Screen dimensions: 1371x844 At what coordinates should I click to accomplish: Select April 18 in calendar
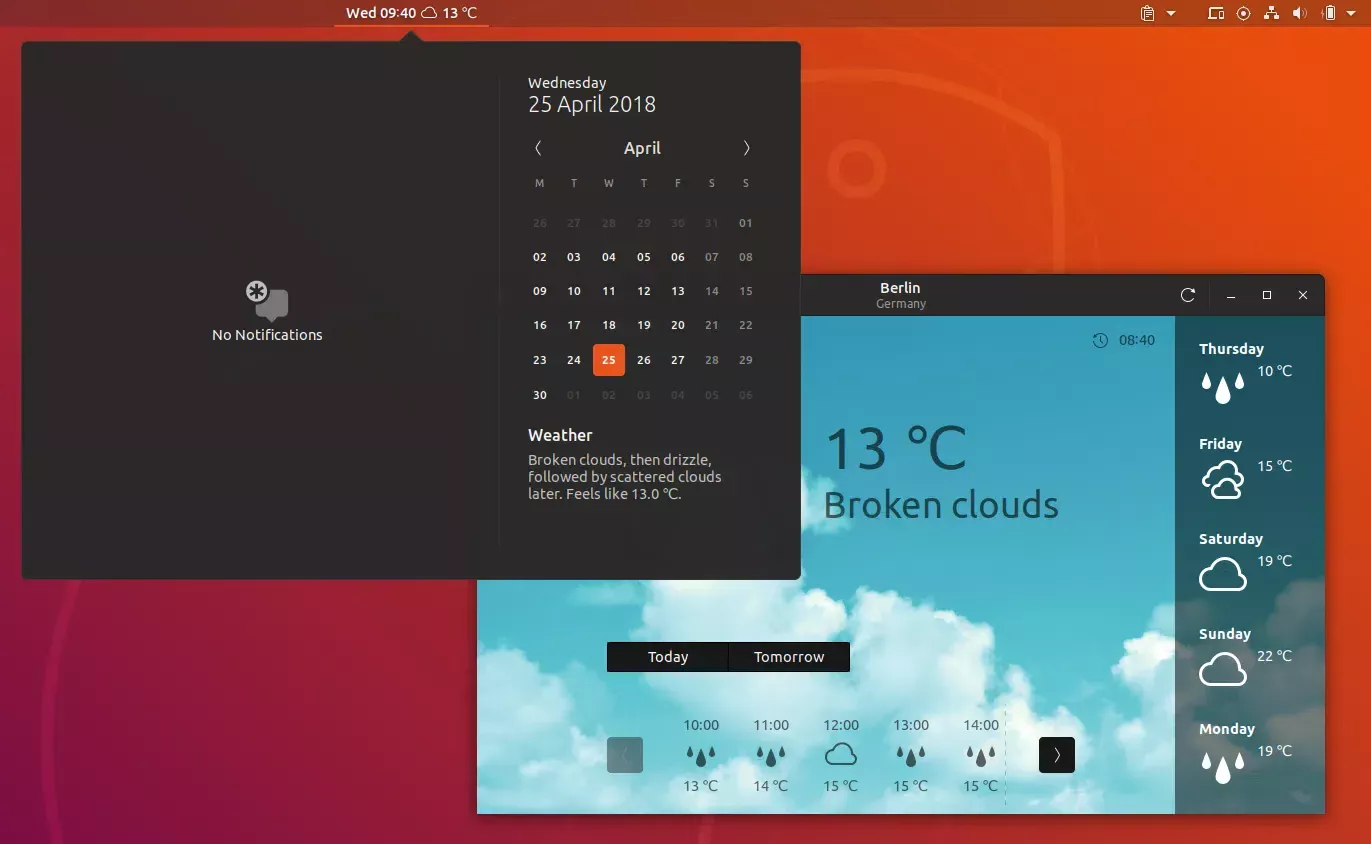pos(609,325)
